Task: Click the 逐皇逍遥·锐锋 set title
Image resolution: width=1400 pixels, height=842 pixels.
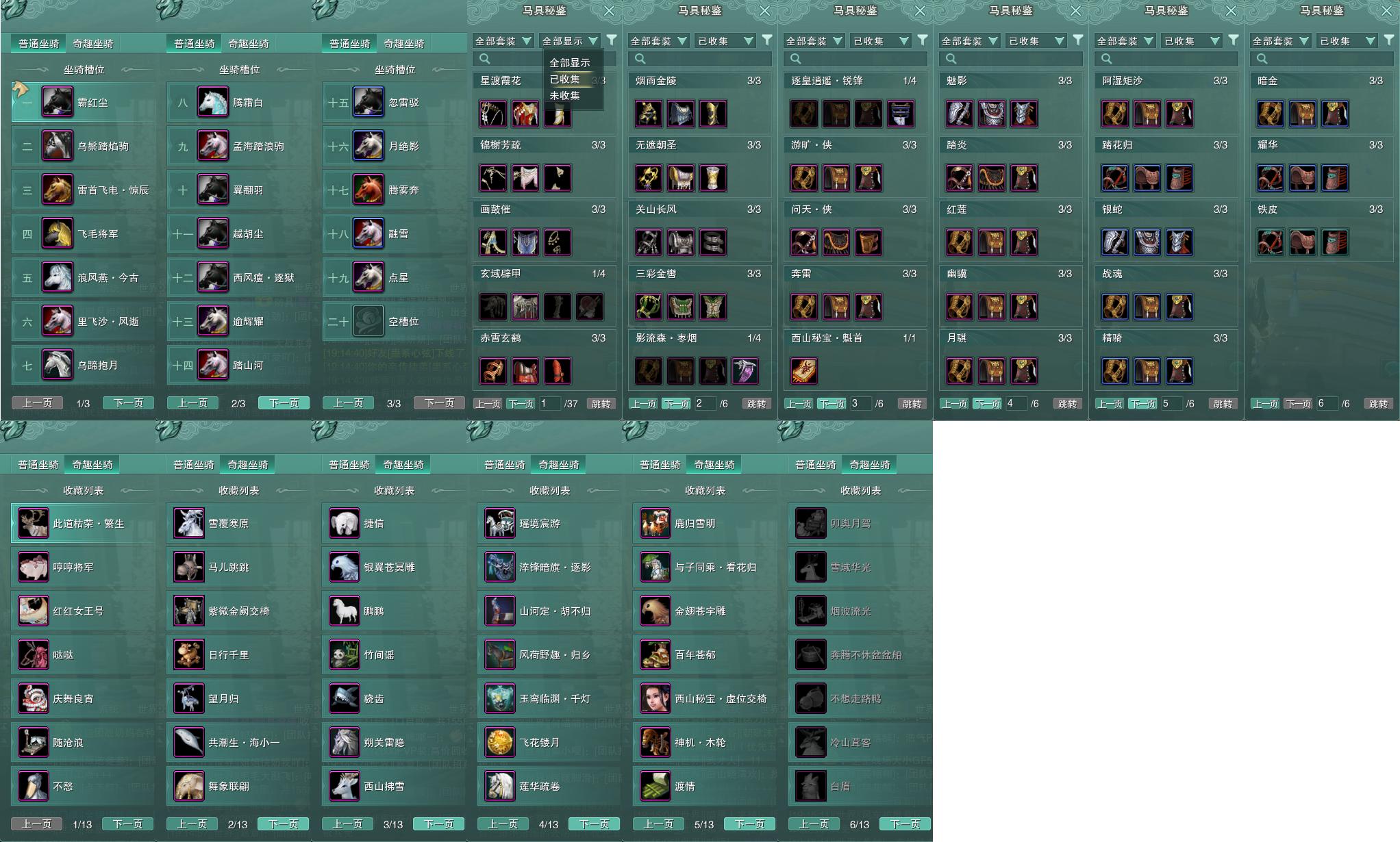Action: click(x=827, y=81)
